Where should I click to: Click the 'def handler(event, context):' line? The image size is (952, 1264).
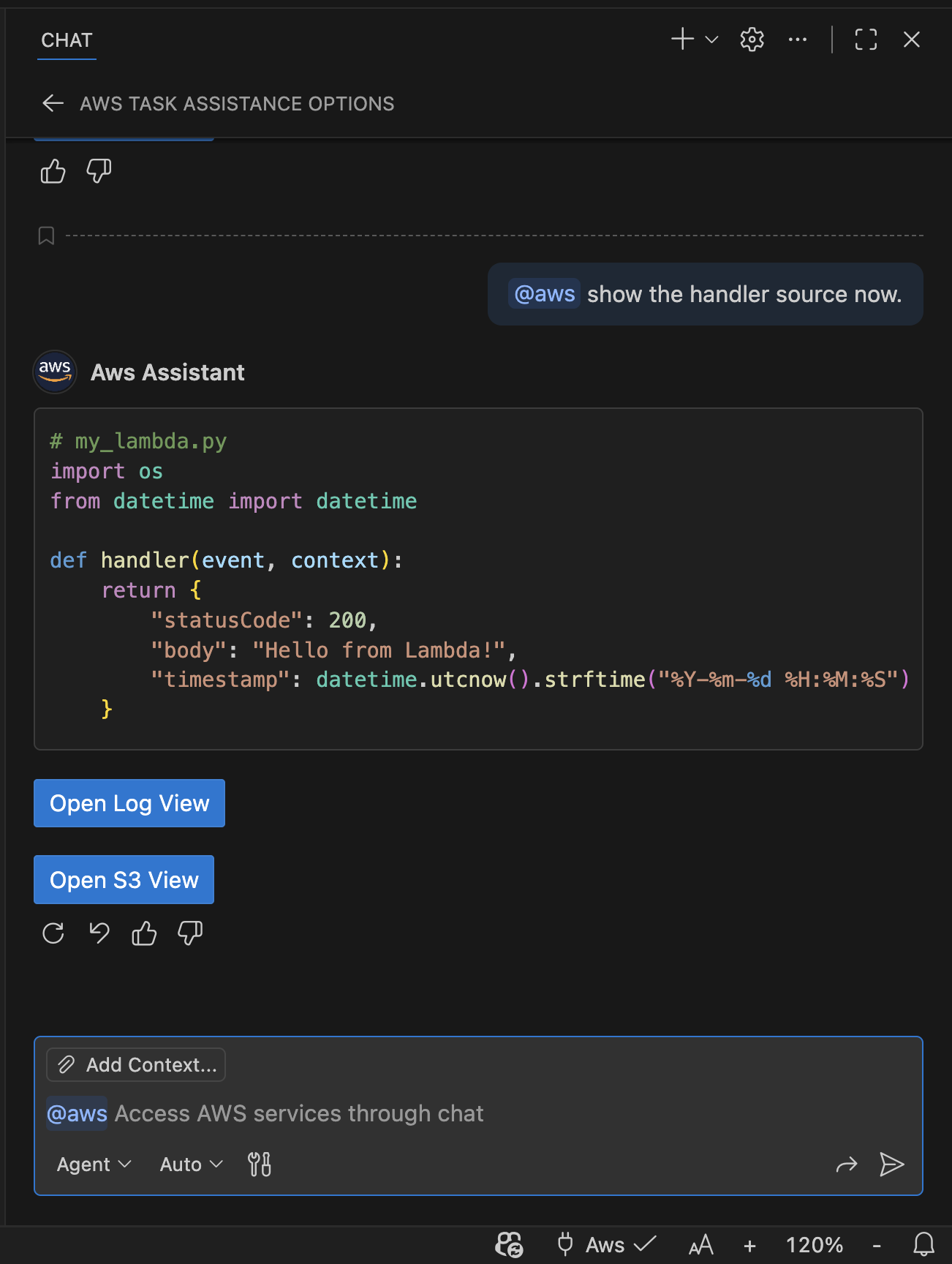pos(226,560)
